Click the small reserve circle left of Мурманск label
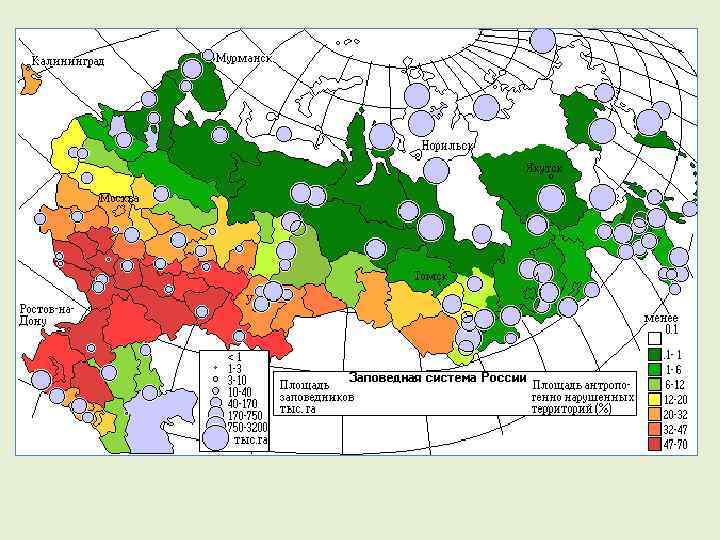This screenshot has height=540, width=720. point(208,56)
